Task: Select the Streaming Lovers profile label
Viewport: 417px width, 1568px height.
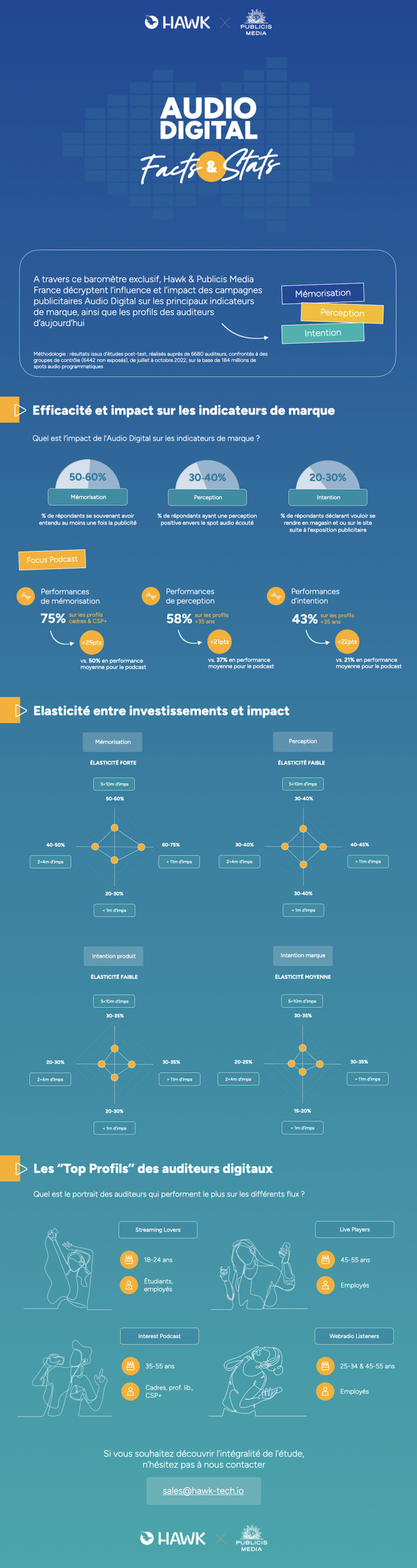Action: (x=157, y=1229)
